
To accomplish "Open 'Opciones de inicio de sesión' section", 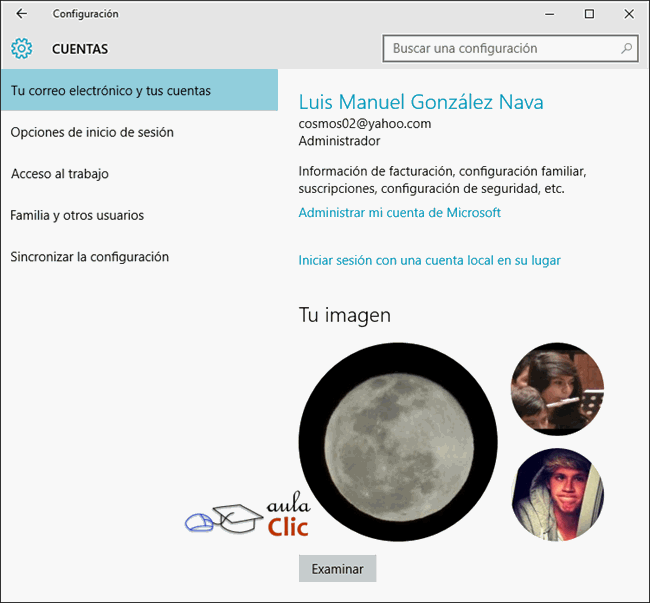I will click(x=92, y=132).
